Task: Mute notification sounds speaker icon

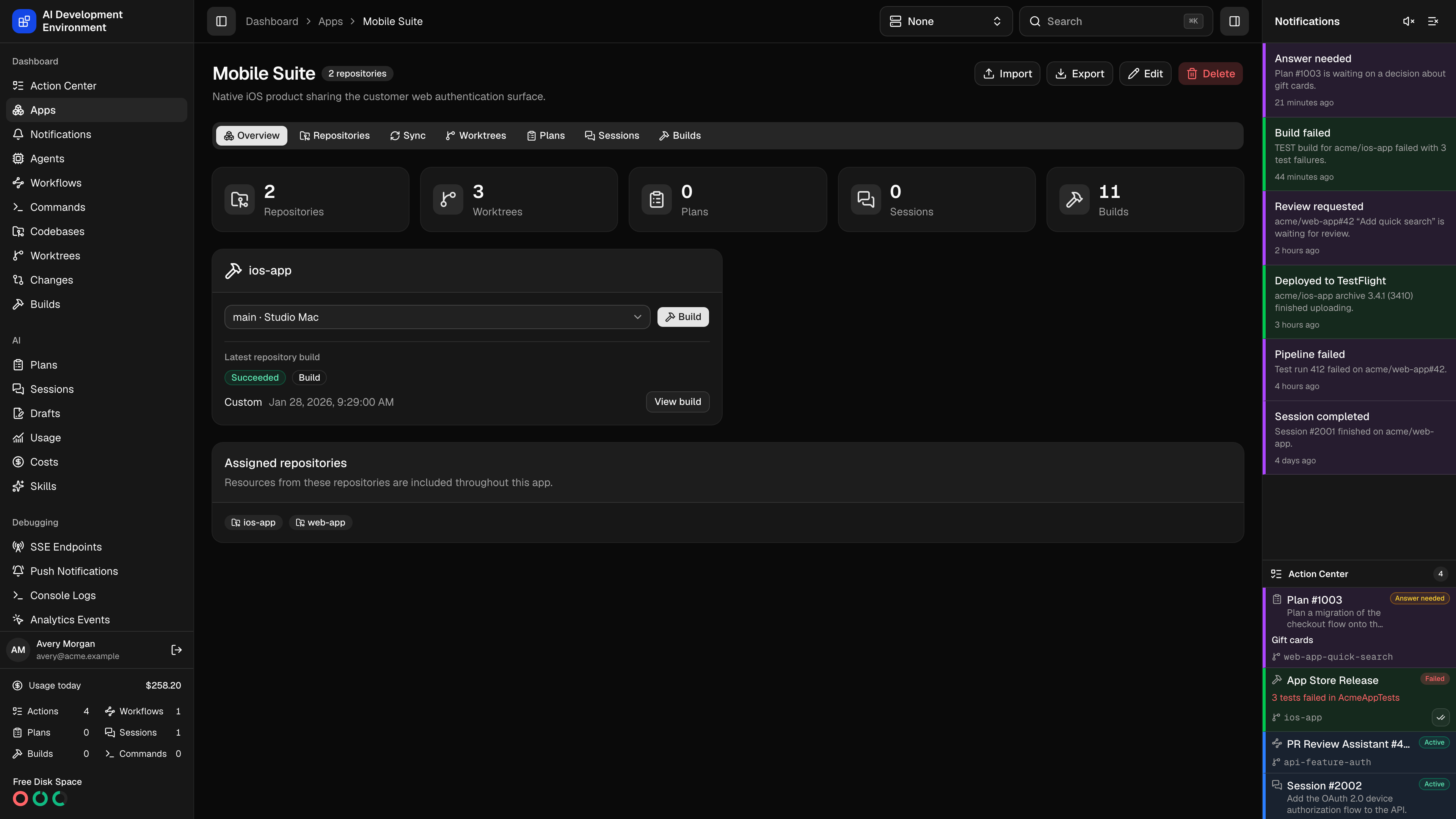Action: 1409,22
